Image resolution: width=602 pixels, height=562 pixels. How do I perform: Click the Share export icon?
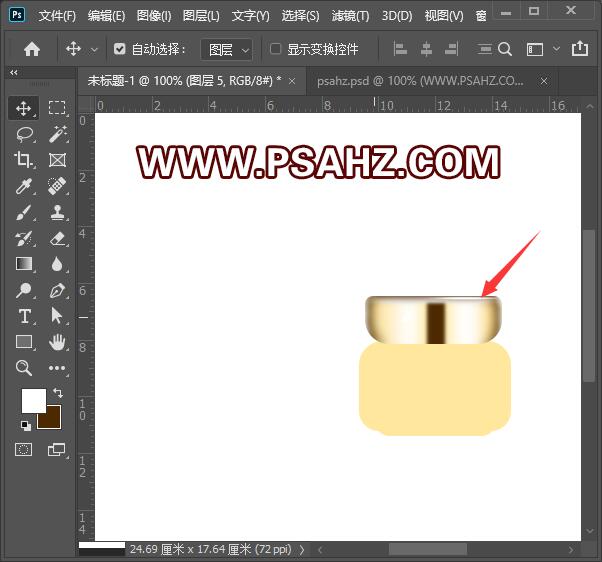(580, 48)
